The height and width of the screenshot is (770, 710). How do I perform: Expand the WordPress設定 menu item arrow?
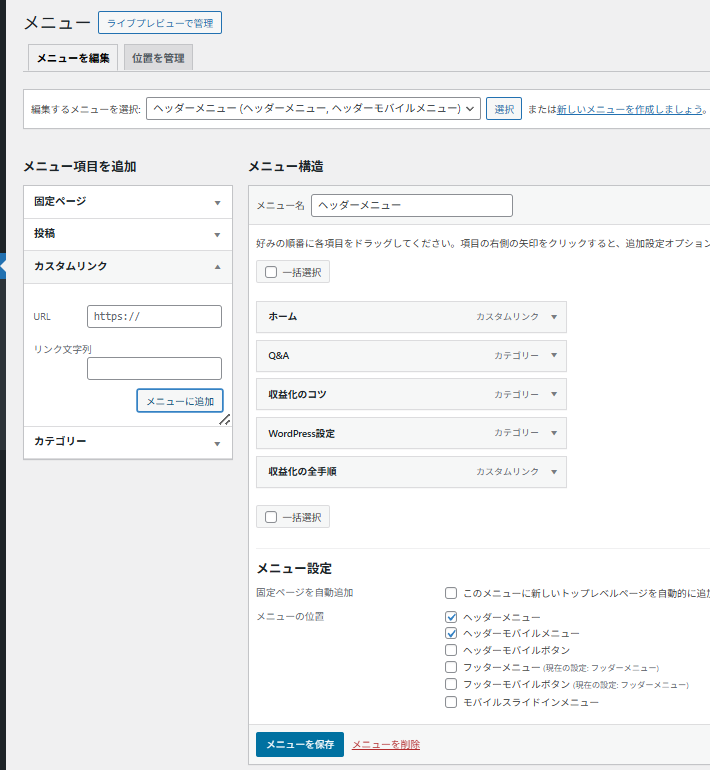click(553, 434)
